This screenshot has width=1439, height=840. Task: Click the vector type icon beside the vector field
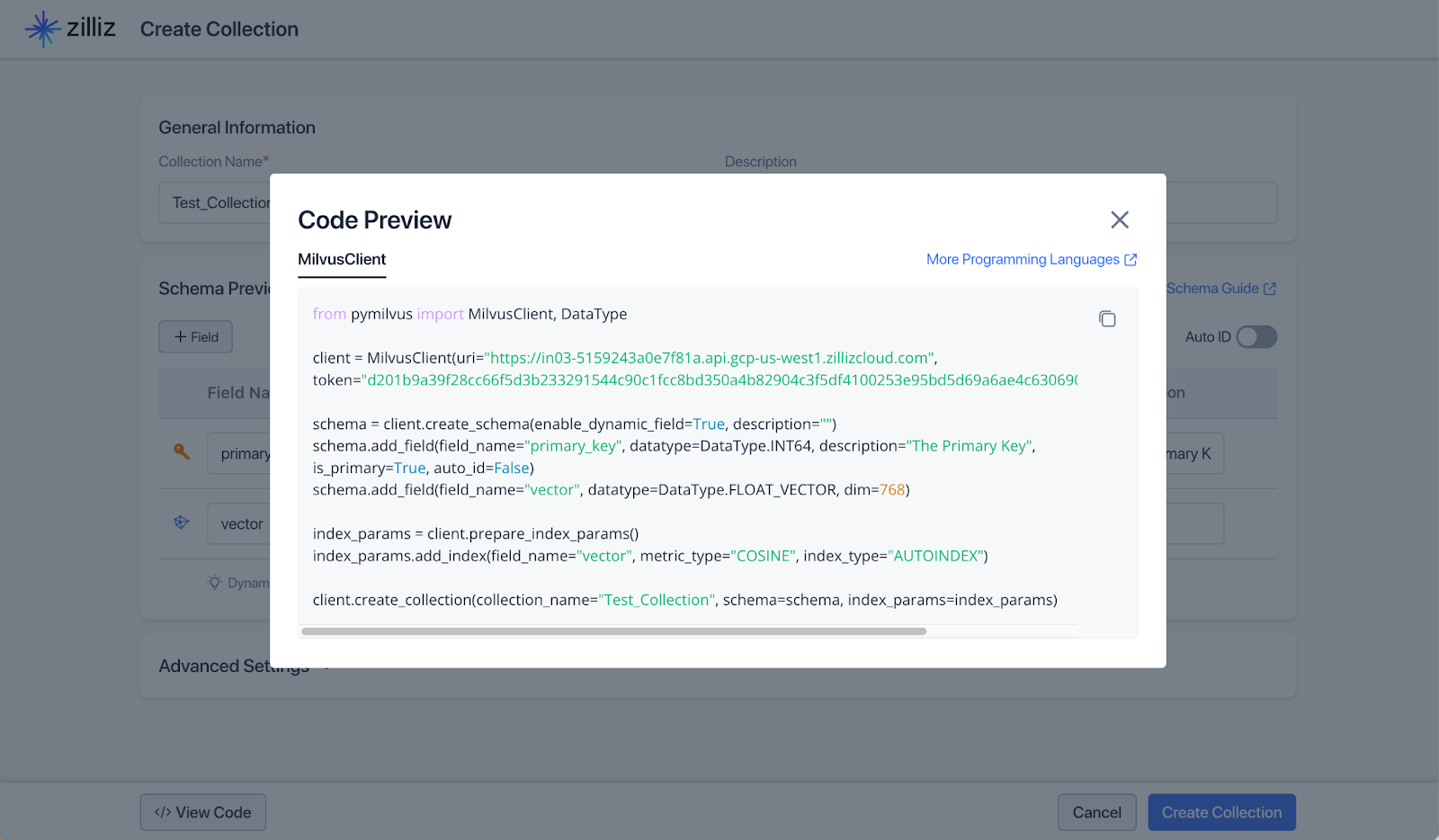pos(181,523)
